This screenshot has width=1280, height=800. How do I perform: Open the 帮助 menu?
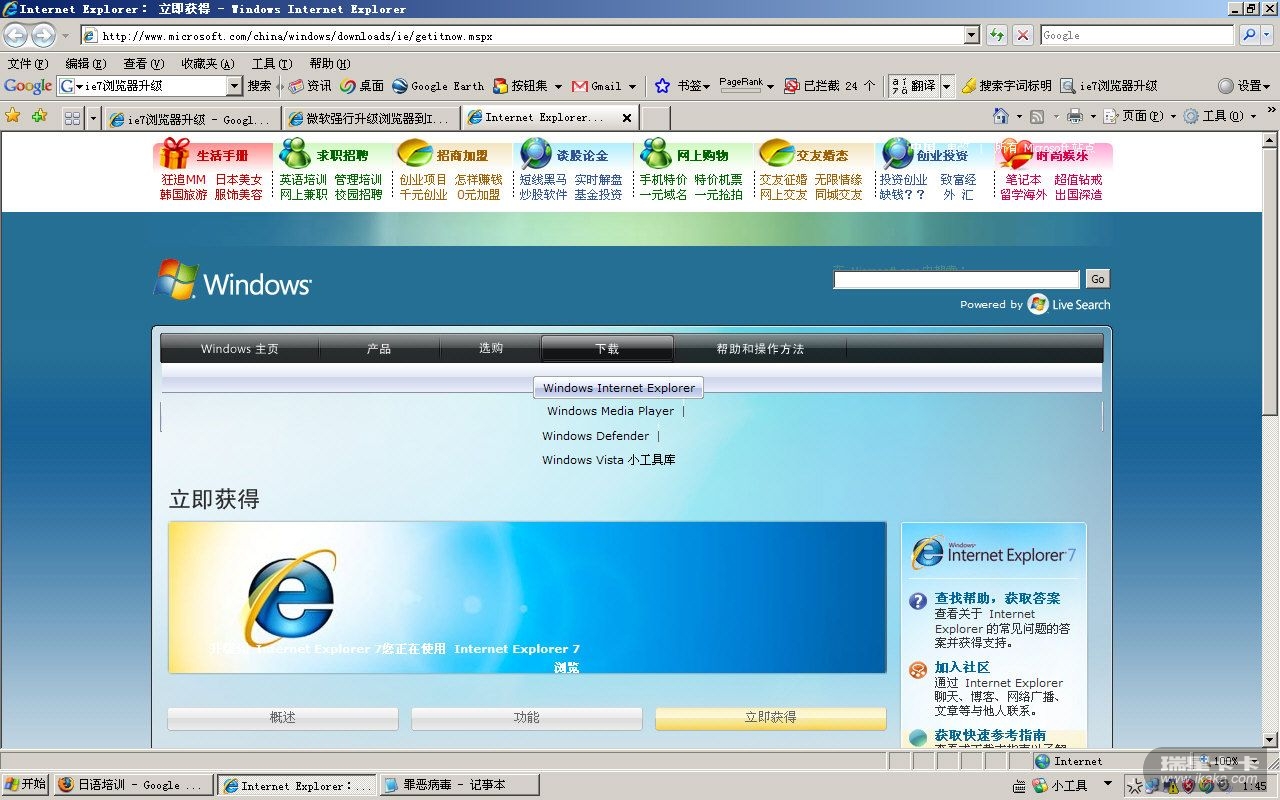329,63
